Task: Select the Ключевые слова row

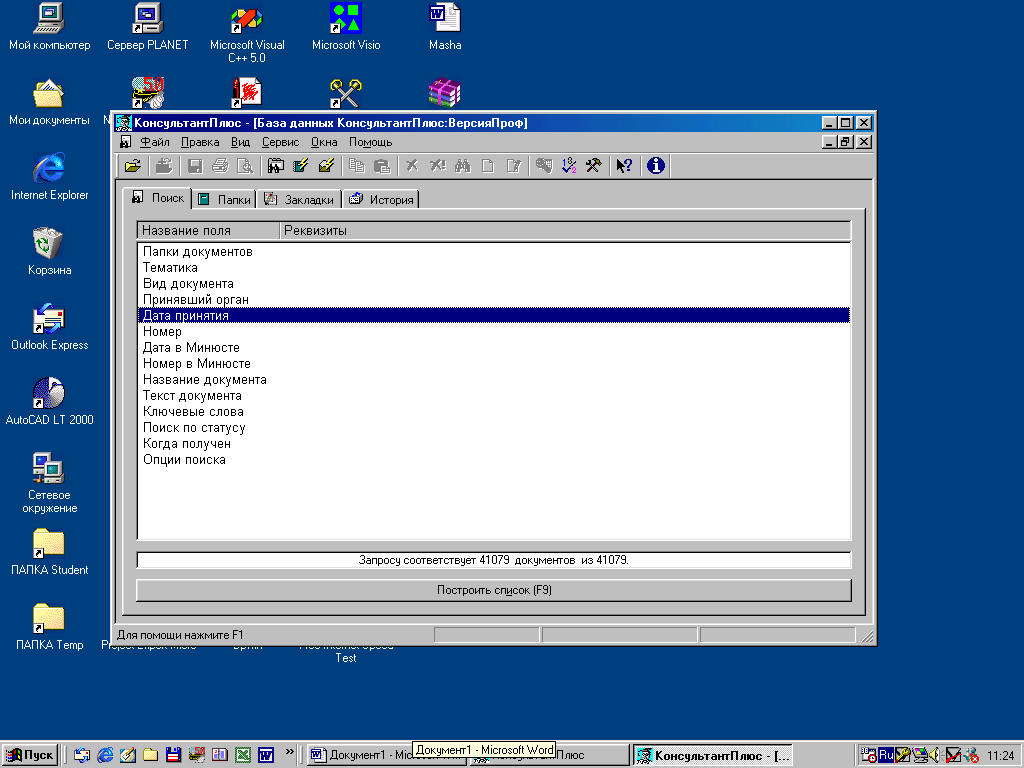Action: pos(494,412)
